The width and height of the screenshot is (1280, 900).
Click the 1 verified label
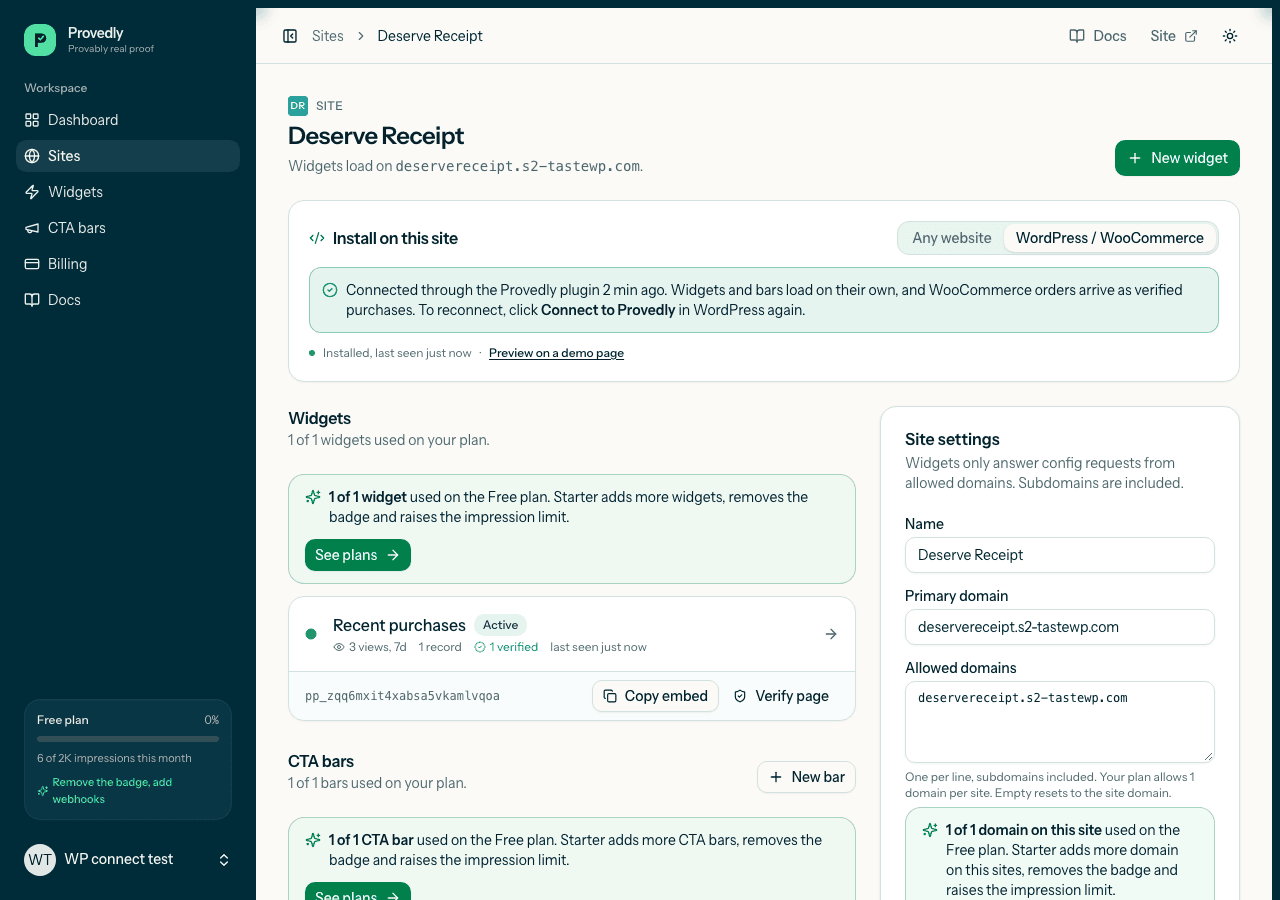pyautogui.click(x=506, y=647)
